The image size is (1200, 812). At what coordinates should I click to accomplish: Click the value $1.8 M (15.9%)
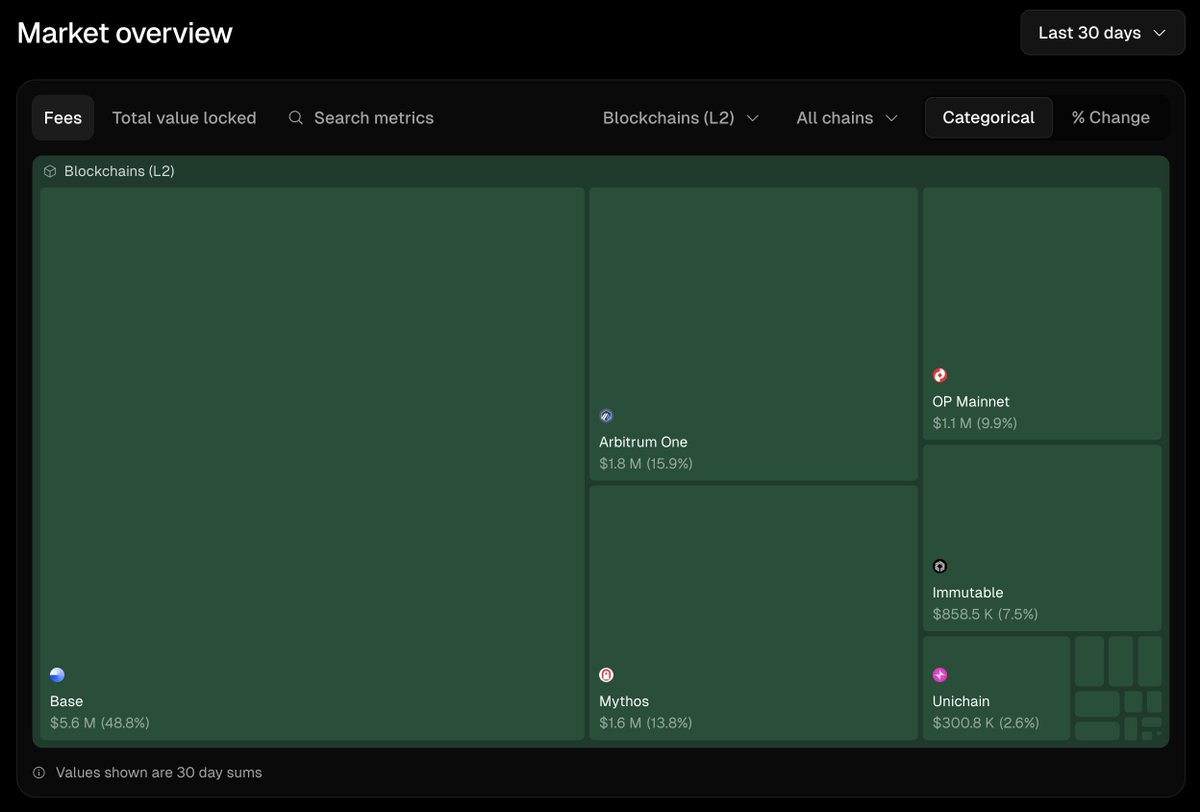[x=646, y=463]
